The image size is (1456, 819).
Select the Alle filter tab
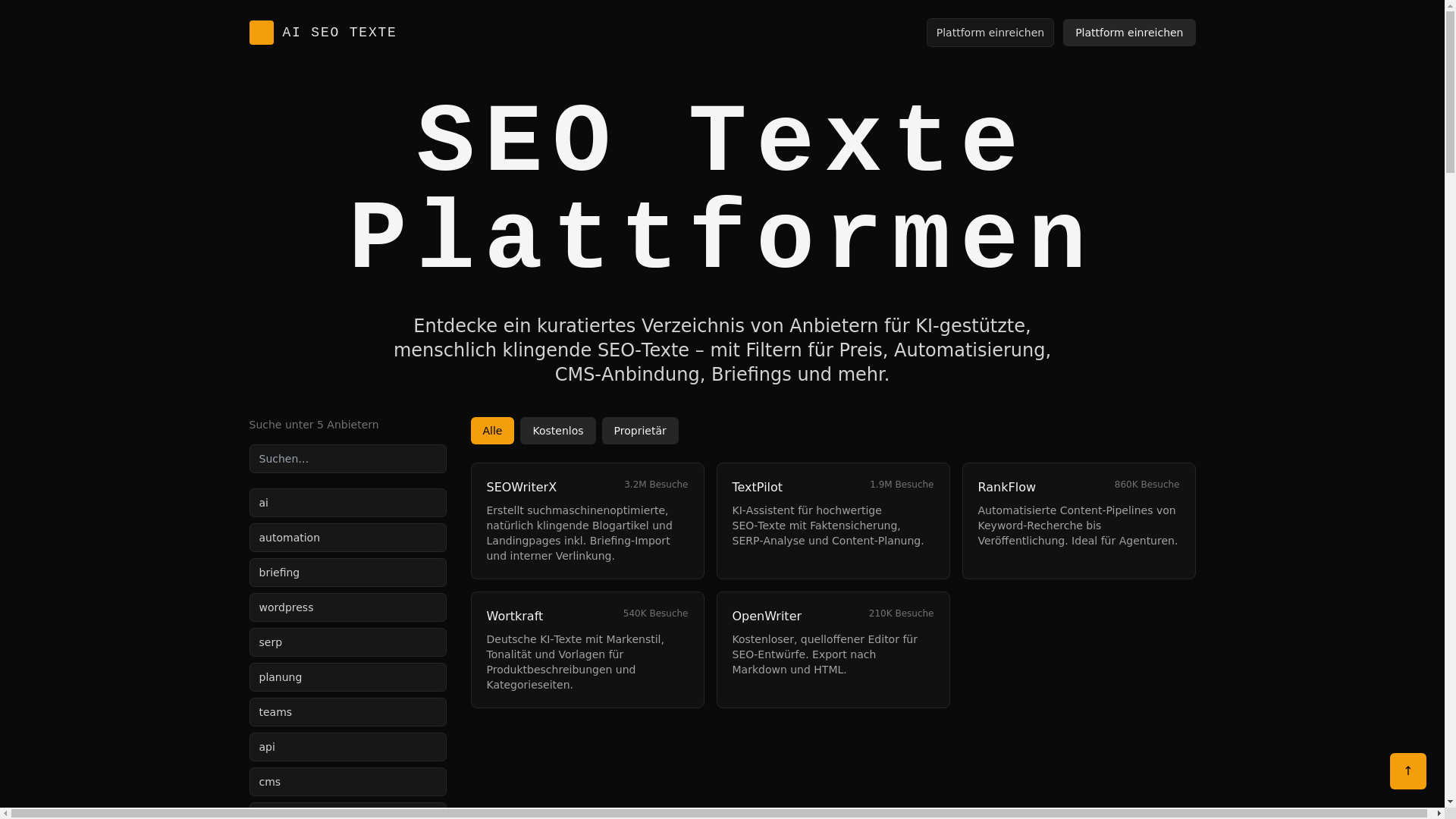[x=492, y=431]
